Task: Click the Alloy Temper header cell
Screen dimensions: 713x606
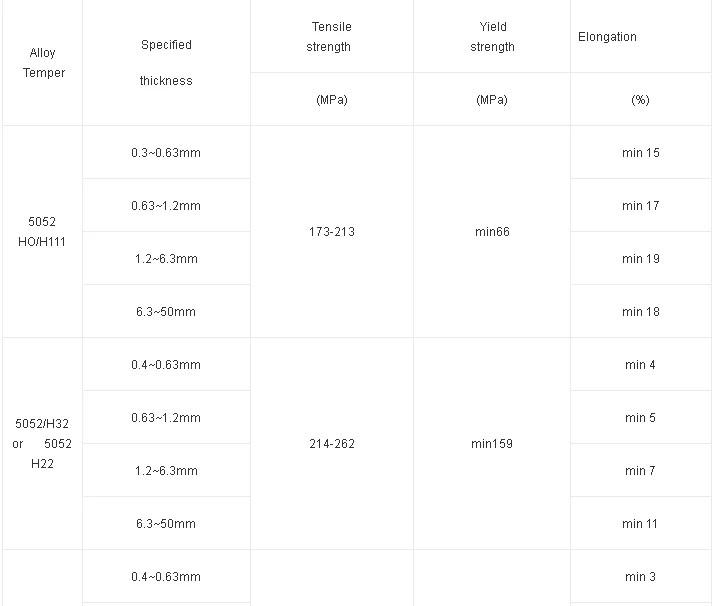Action: (41, 63)
